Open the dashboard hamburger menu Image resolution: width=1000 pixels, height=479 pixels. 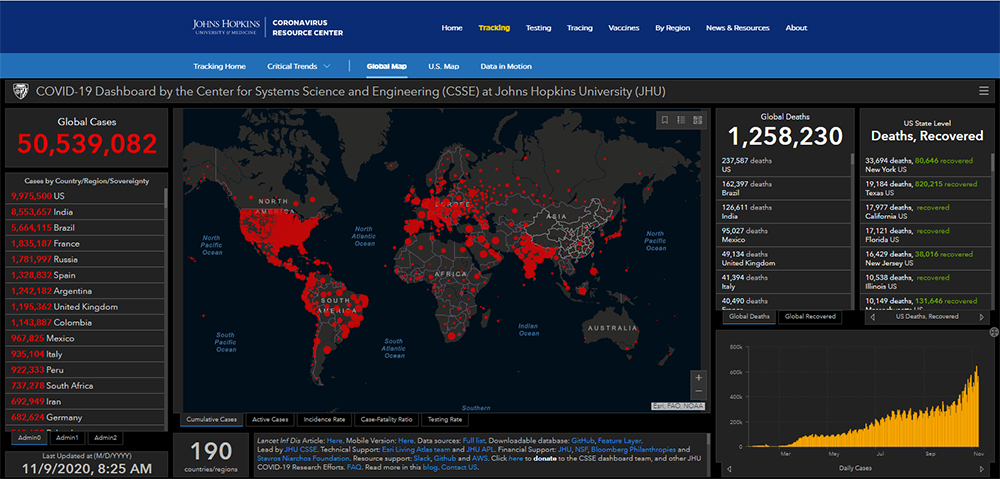(x=984, y=92)
